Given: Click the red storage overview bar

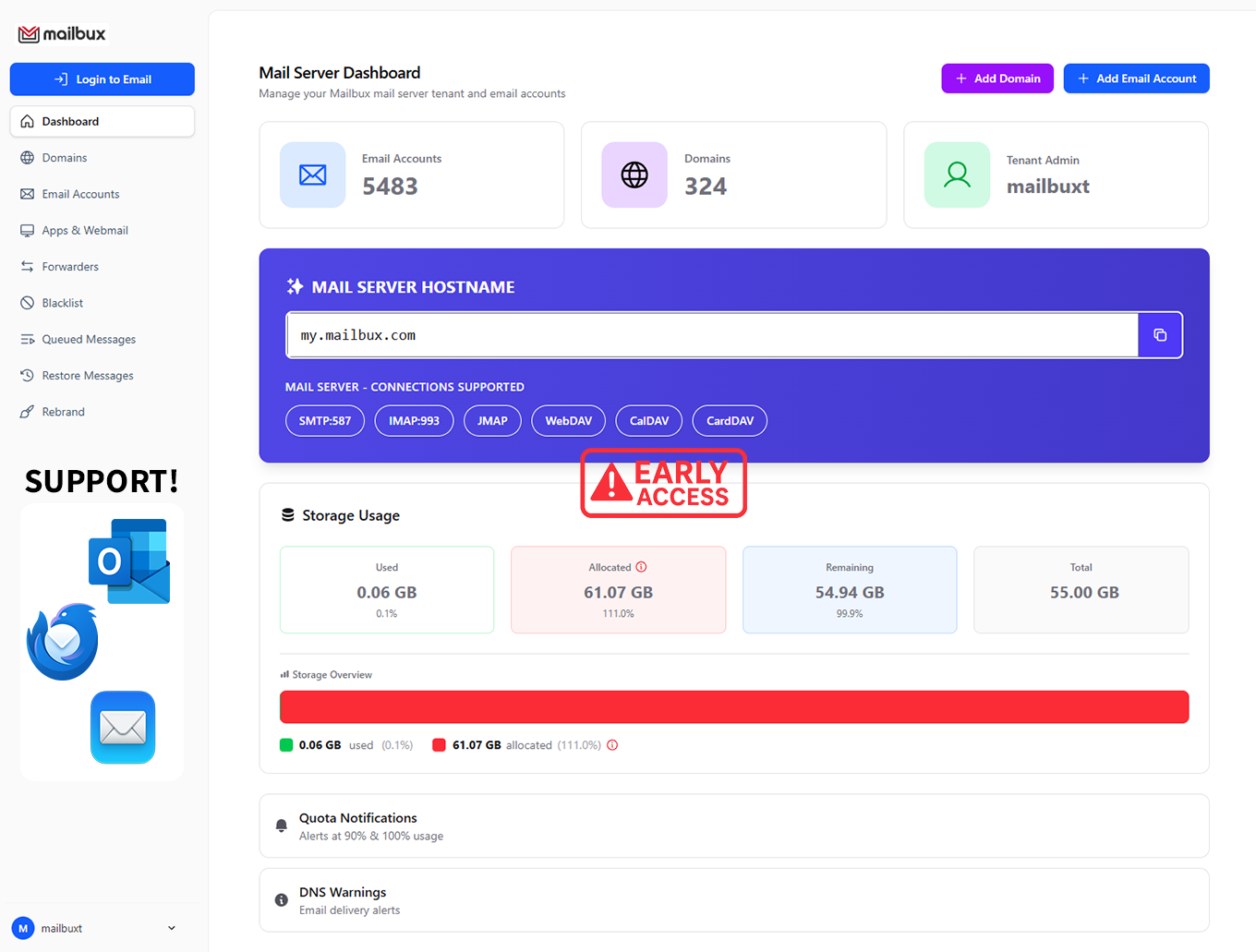Looking at the screenshot, I should [x=733, y=707].
